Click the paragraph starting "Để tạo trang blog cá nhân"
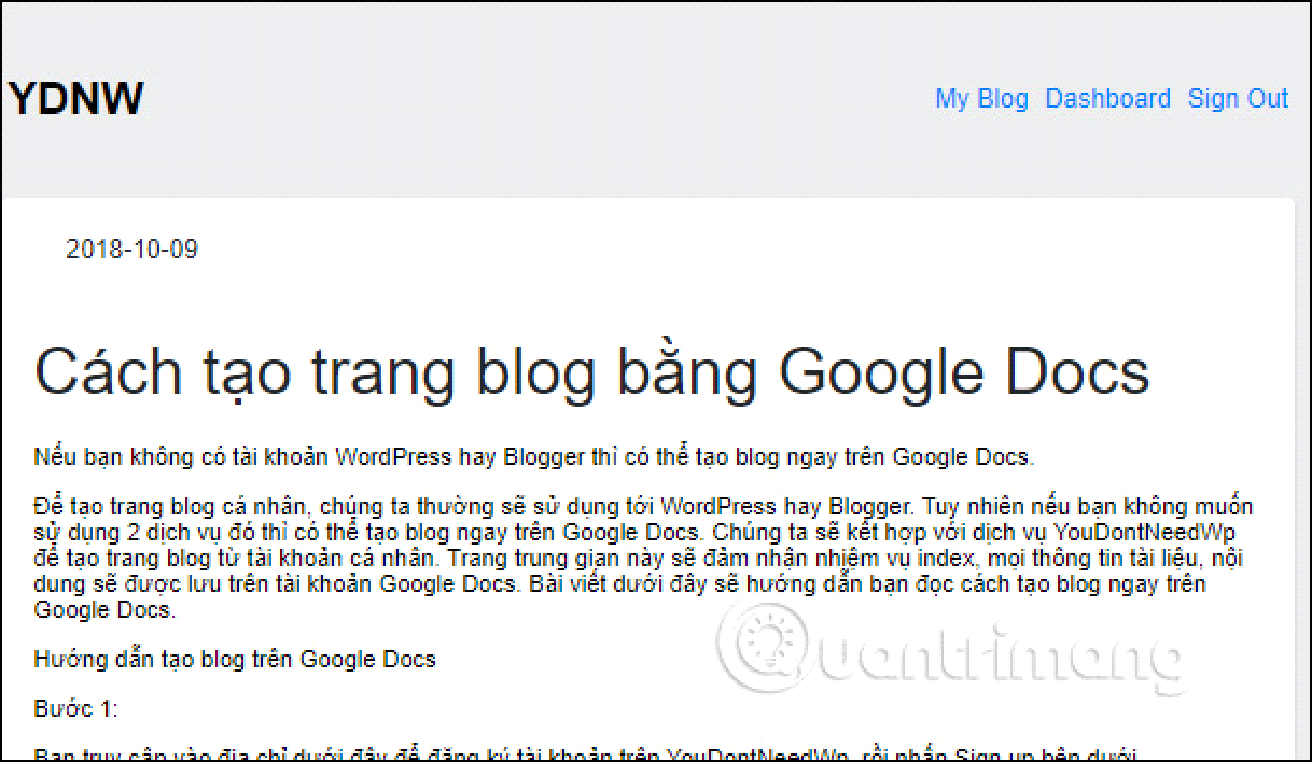 pos(643,557)
